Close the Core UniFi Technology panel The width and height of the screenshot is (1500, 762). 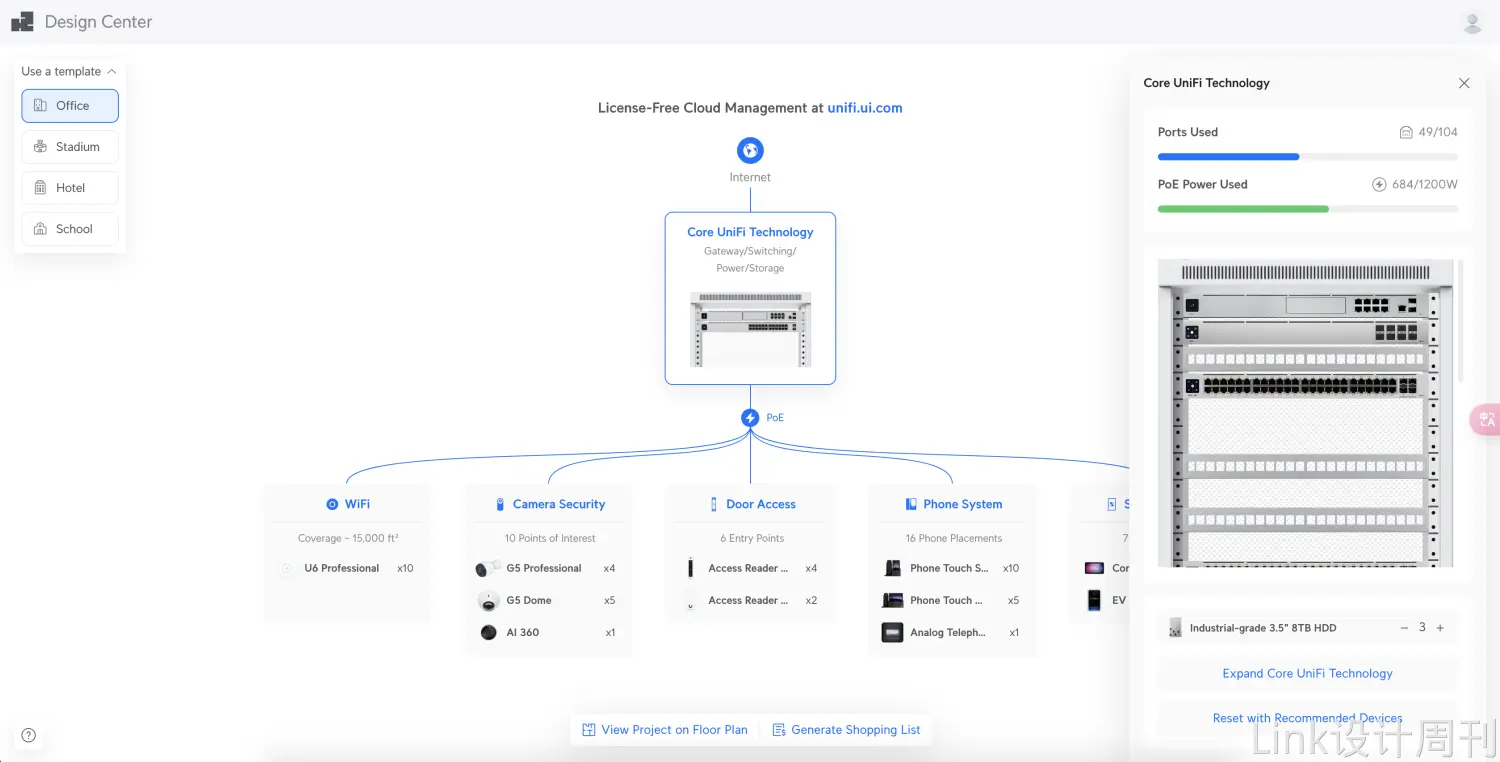(1464, 83)
